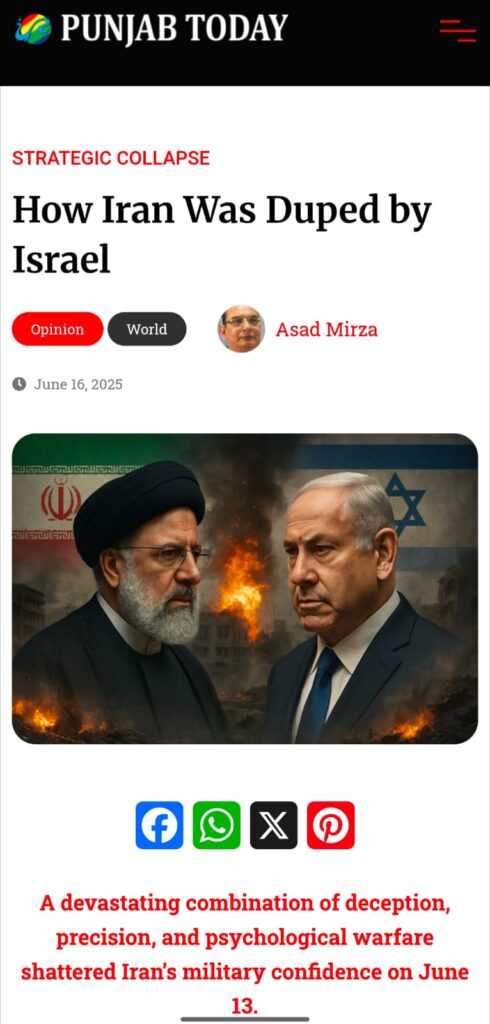Open the Strategic Collapse category label
This screenshot has height=1024, width=490.
(x=111, y=158)
